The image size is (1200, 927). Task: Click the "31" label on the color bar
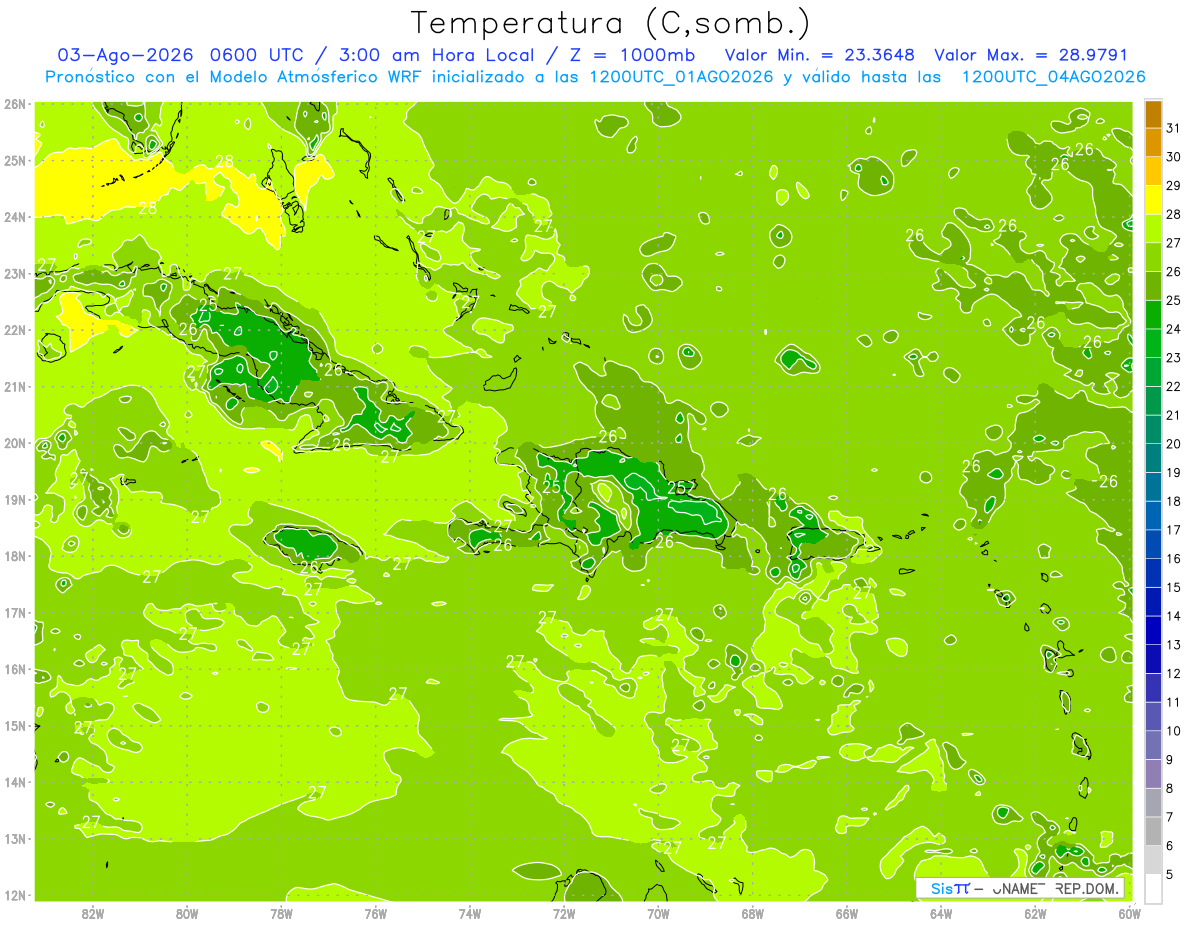click(1173, 128)
